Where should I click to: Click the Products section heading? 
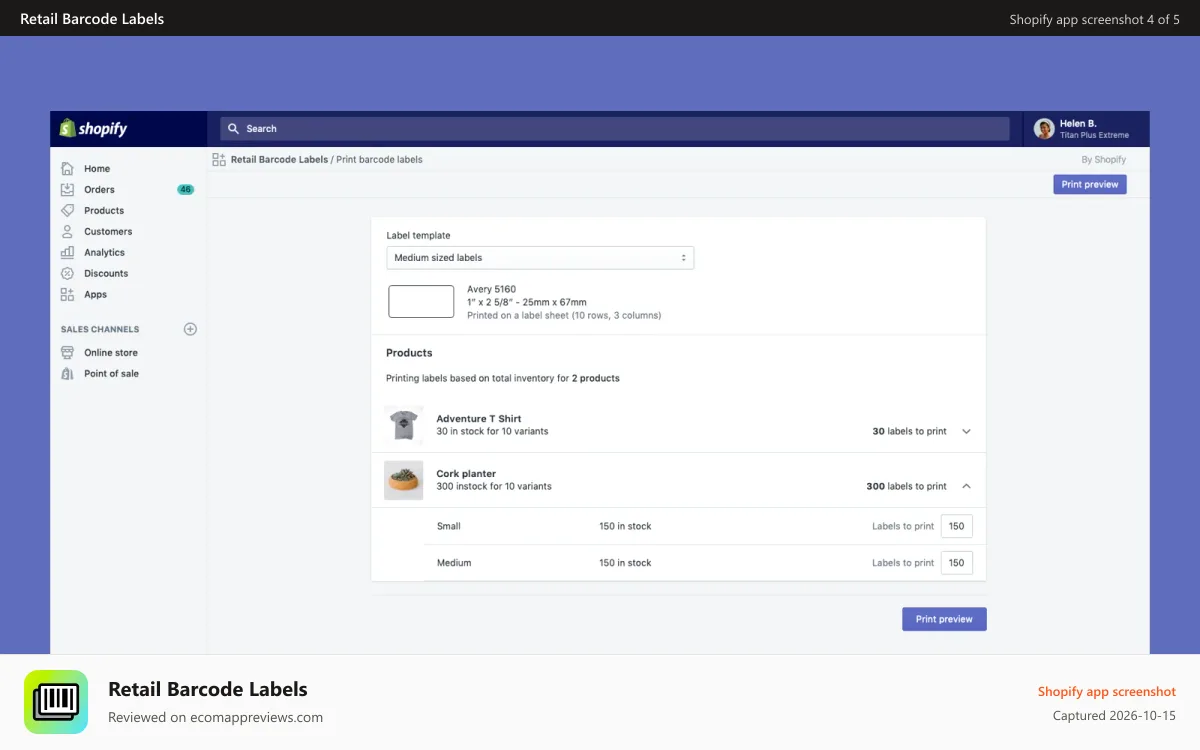(x=409, y=353)
